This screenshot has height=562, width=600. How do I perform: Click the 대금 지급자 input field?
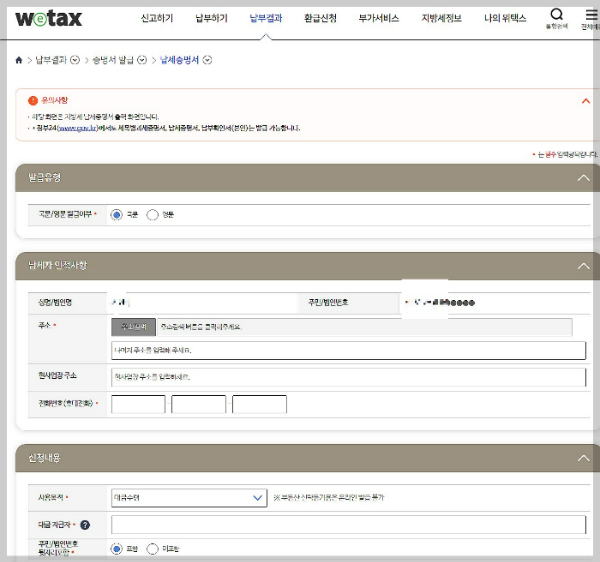348,525
